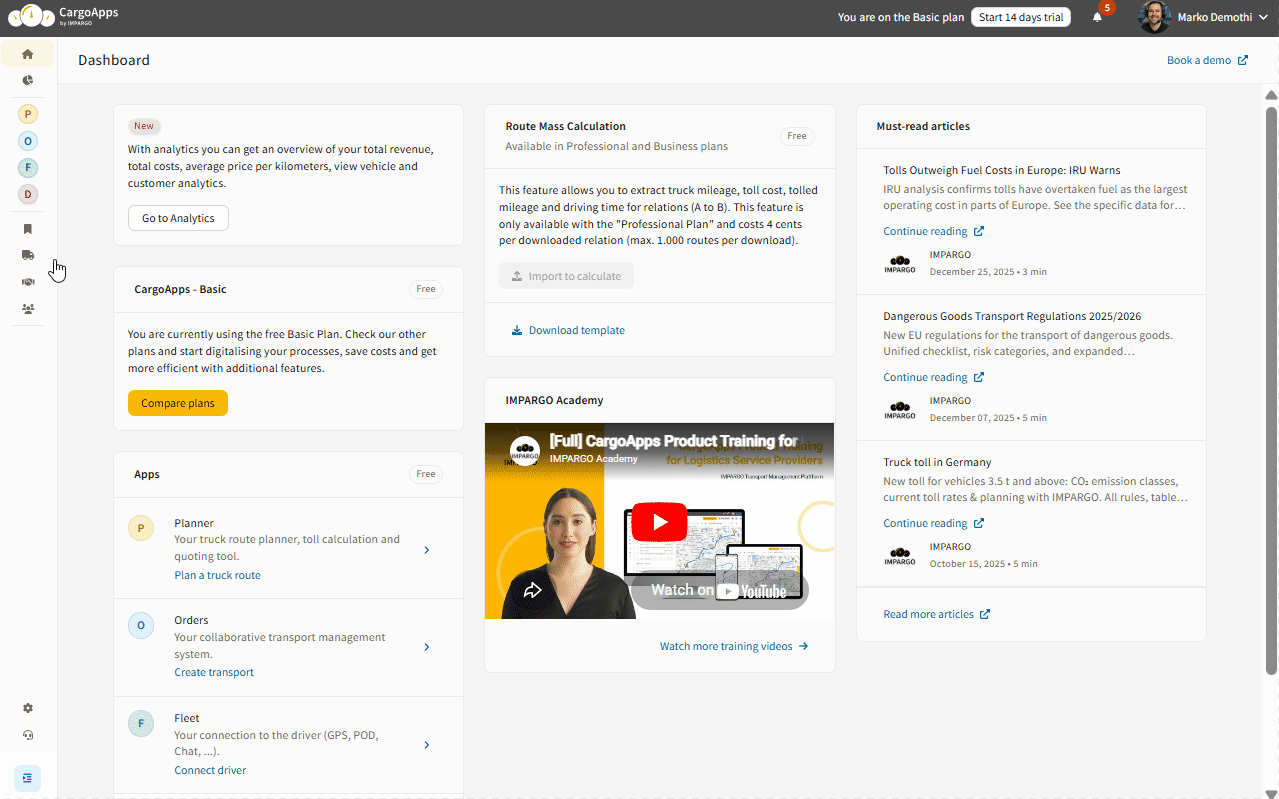Click Watch on YouTube in the video

pyautogui.click(x=719, y=590)
